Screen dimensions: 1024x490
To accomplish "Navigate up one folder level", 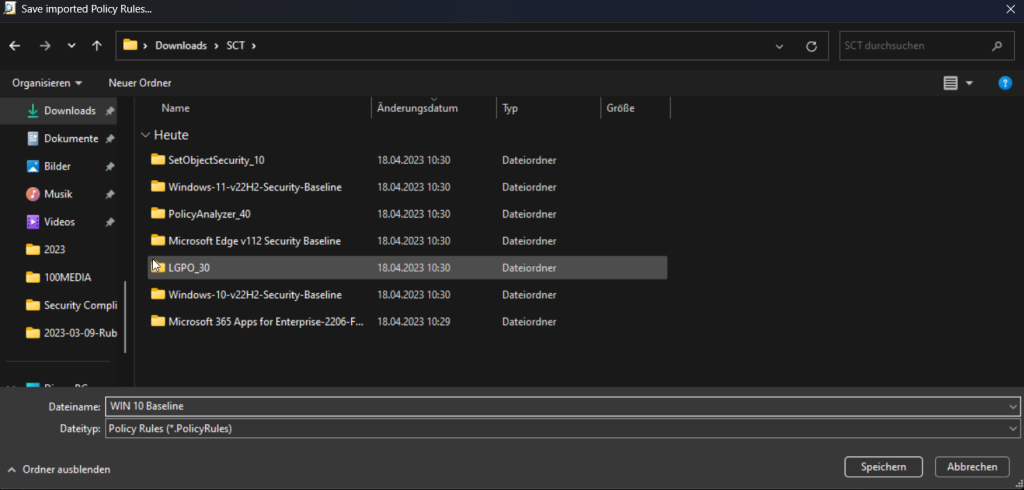I will coord(97,46).
